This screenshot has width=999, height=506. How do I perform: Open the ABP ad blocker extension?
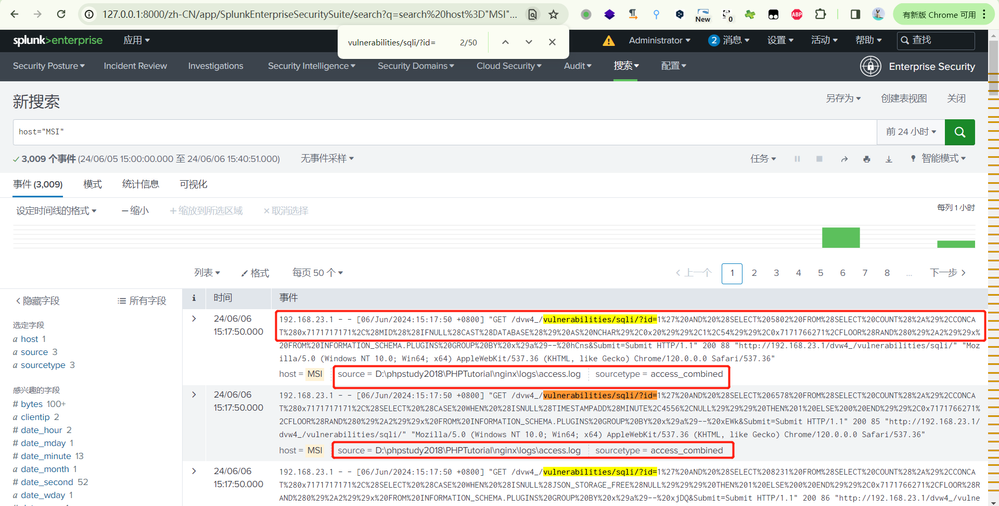796,14
